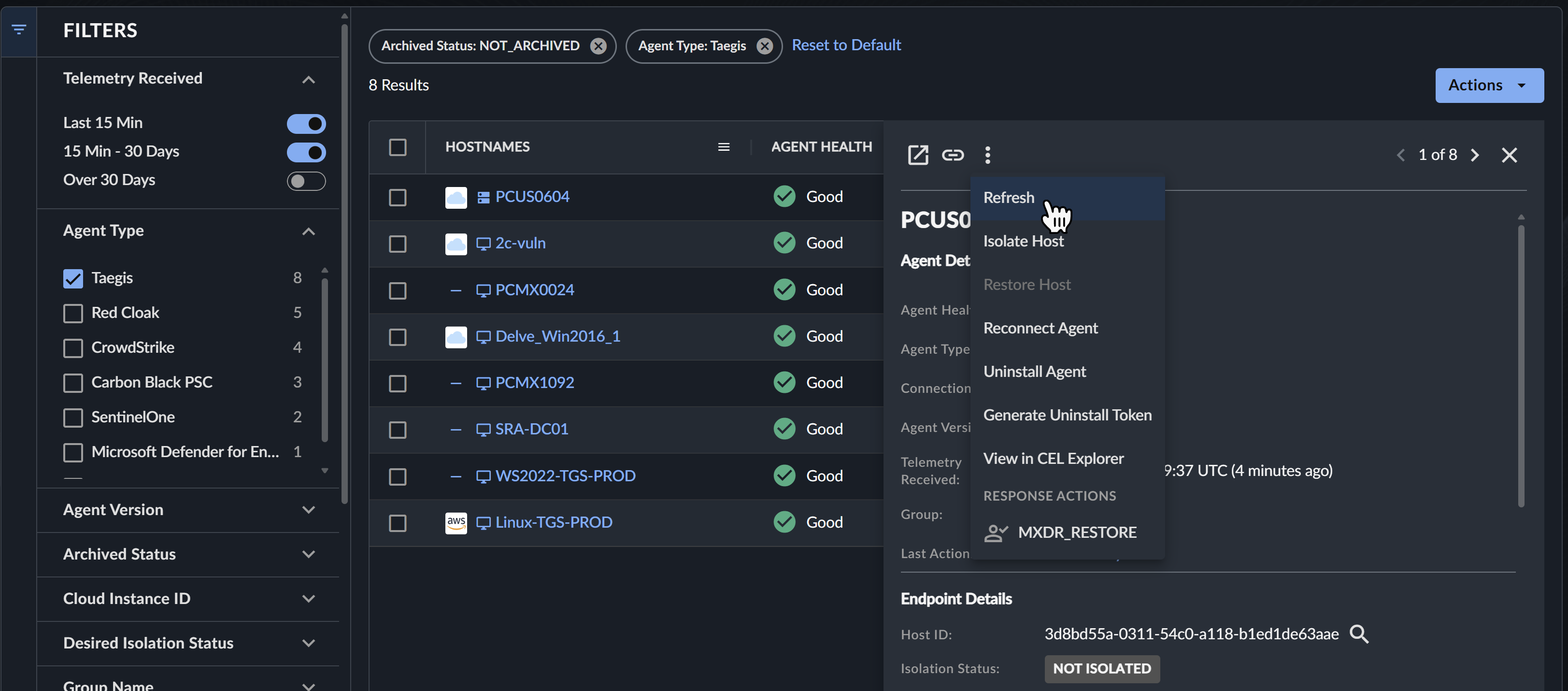The image size is (1568, 691).
Task: Select all hosts header checkbox
Action: point(398,147)
